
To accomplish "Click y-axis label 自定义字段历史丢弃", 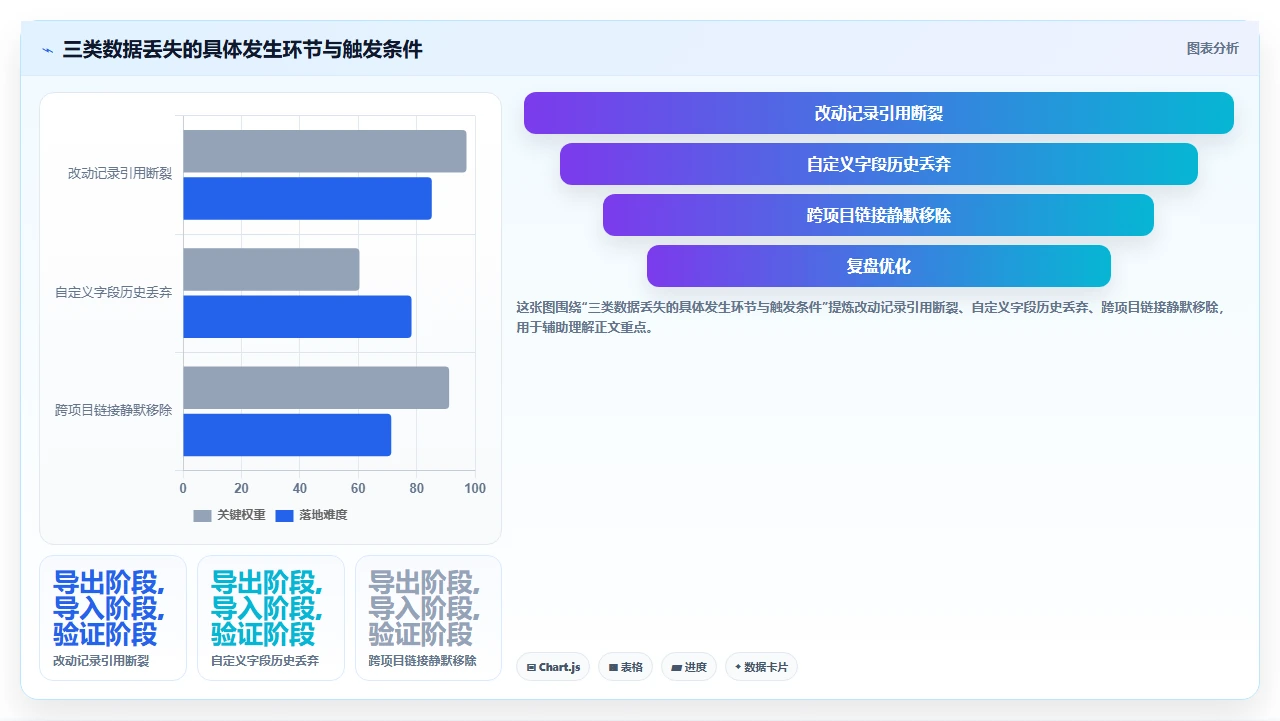I will pyautogui.click(x=113, y=293).
